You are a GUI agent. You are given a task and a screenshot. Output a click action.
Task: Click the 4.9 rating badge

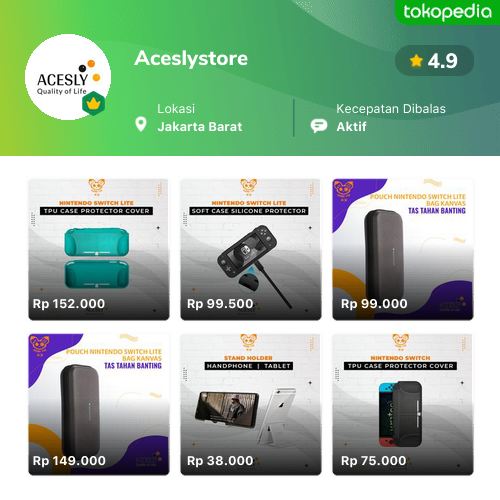[434, 61]
